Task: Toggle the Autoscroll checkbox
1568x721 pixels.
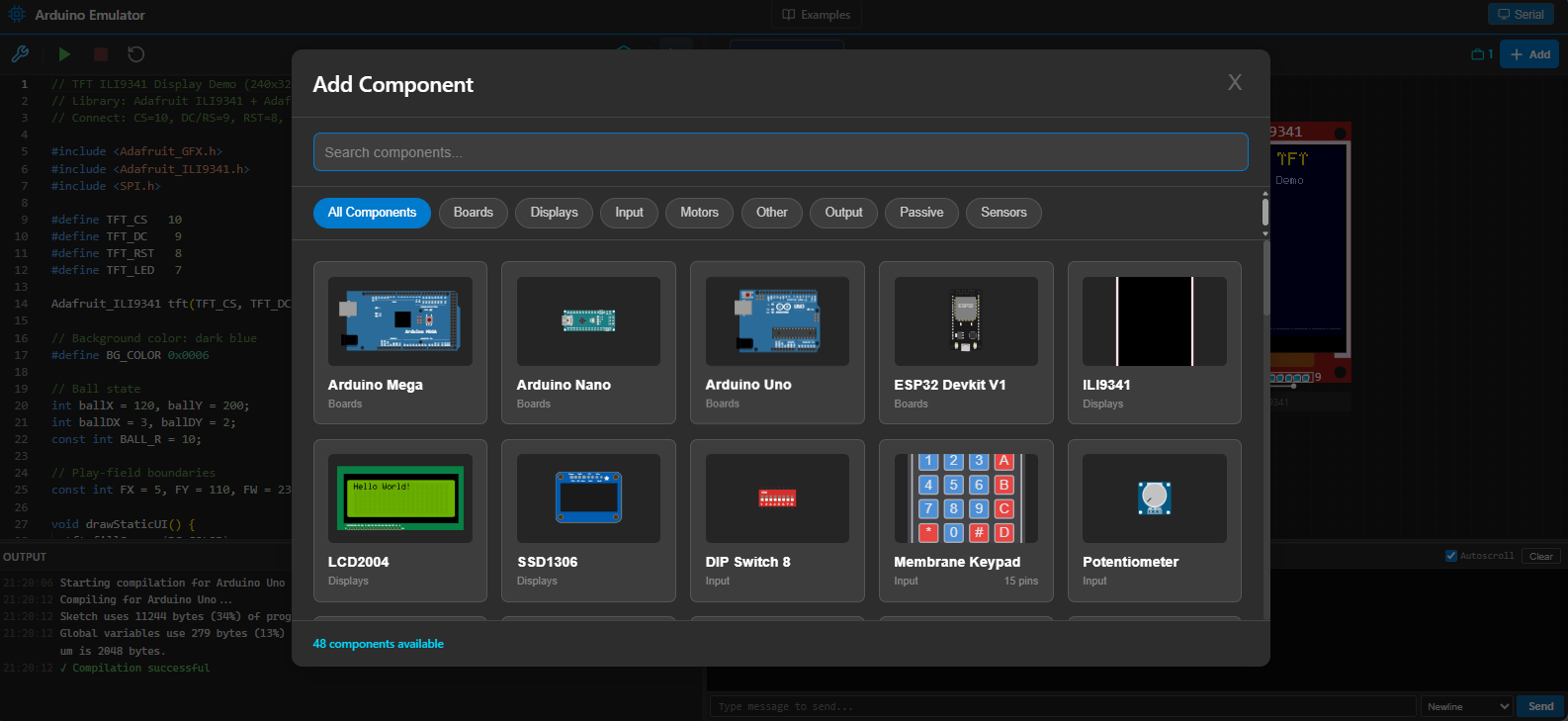Action: pos(1451,556)
